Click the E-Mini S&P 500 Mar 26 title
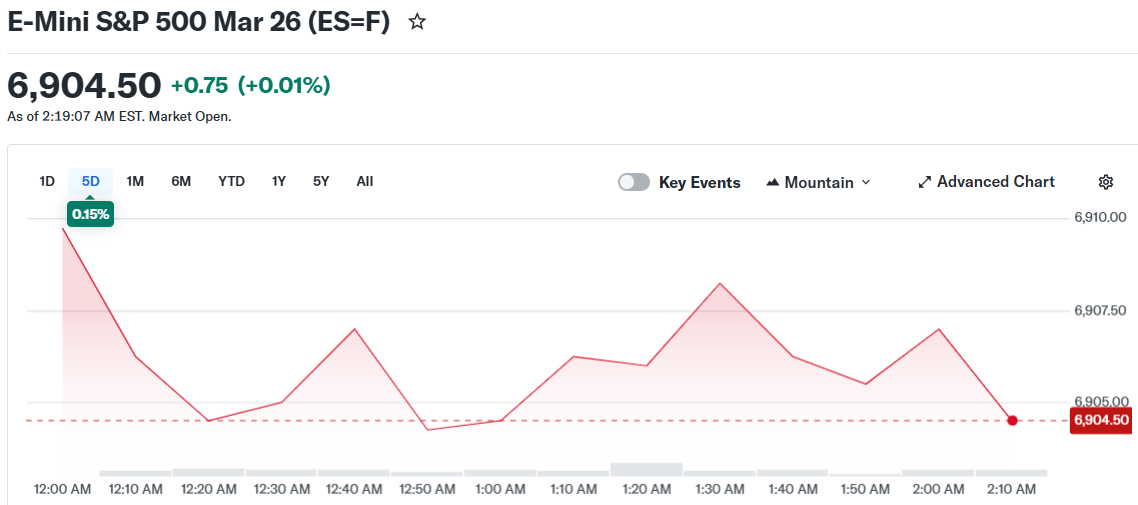Image resolution: width=1138 pixels, height=505 pixels. pos(199,22)
